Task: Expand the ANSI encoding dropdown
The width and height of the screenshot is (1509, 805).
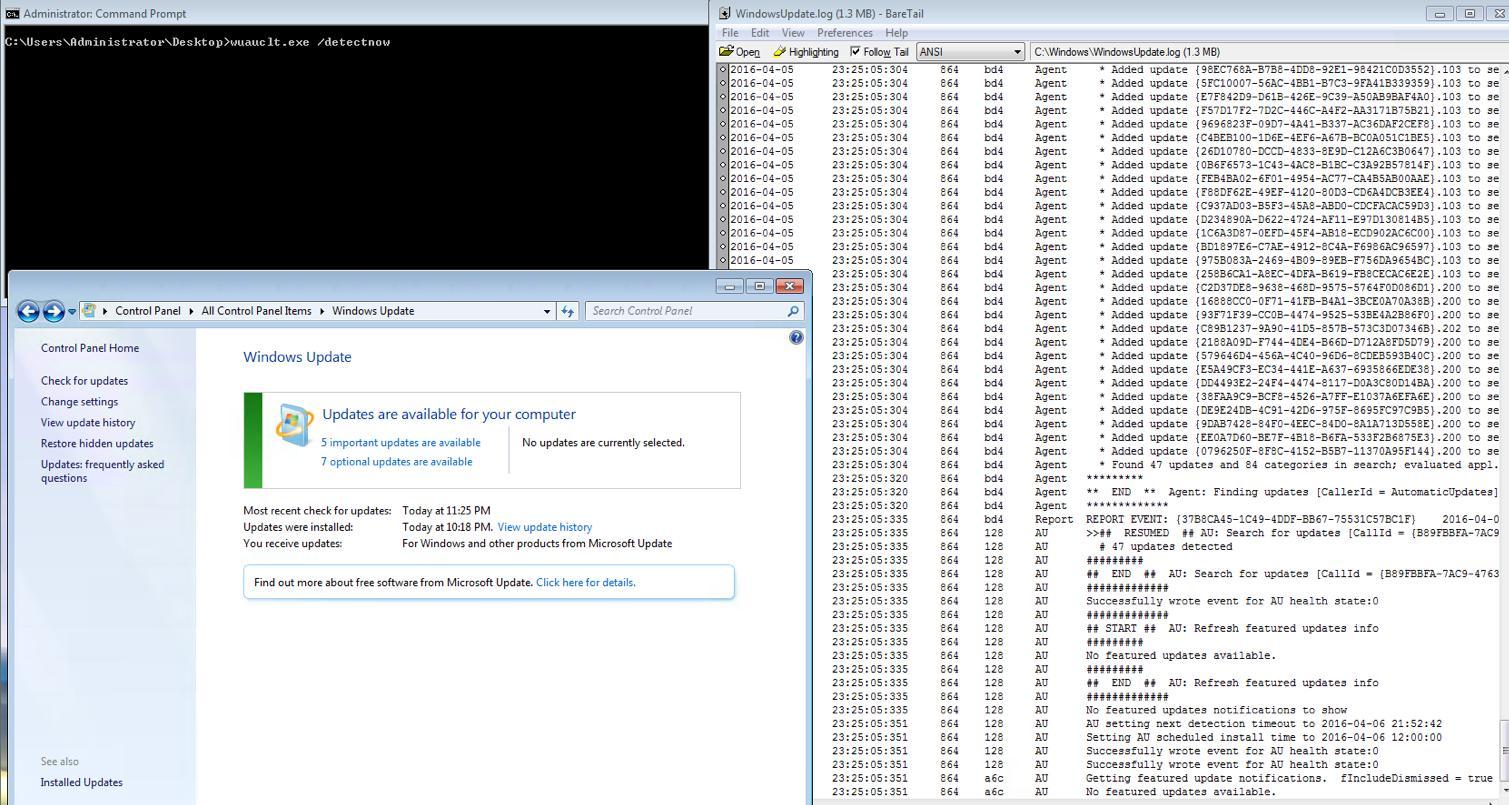Action: (x=1017, y=52)
